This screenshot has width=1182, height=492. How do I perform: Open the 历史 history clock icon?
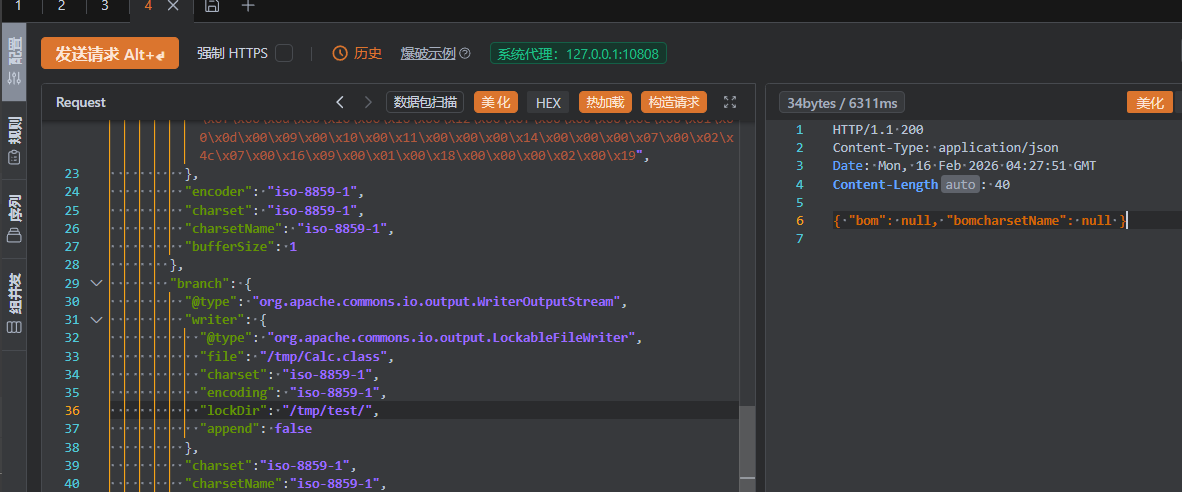tap(340, 53)
